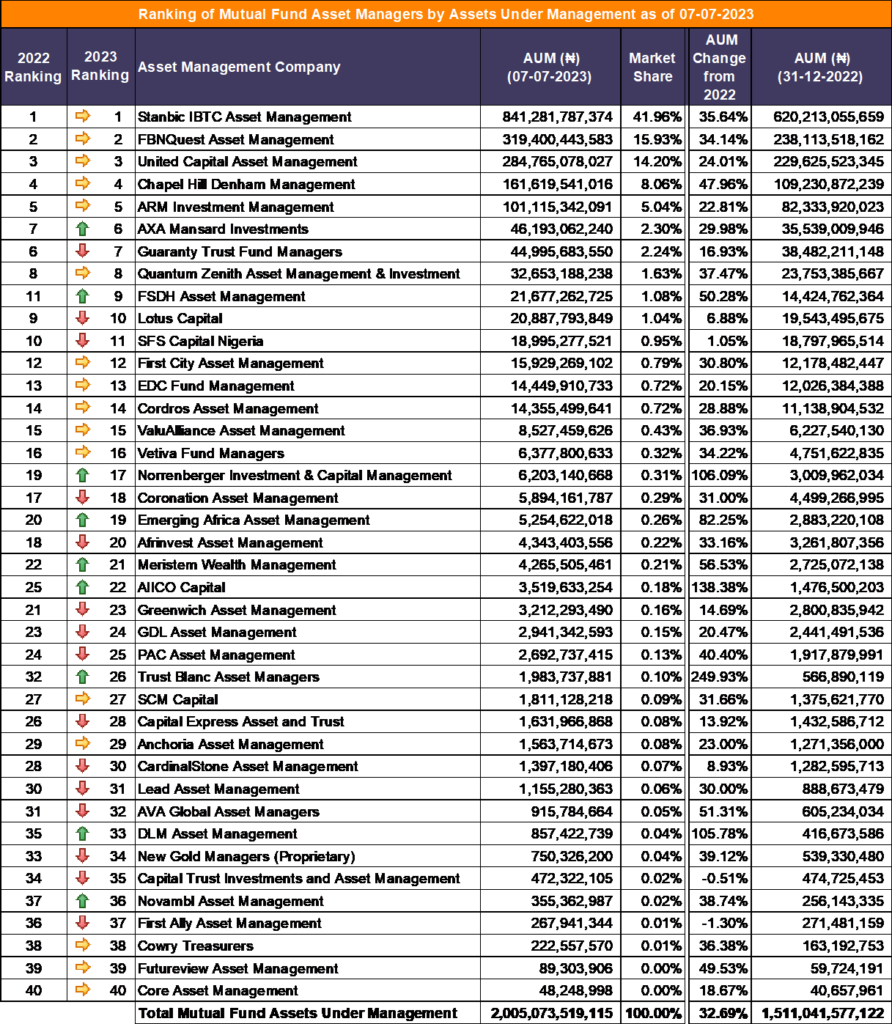The image size is (892, 1024).
Task: Click the first red down arrow in table
Action: click(83, 251)
